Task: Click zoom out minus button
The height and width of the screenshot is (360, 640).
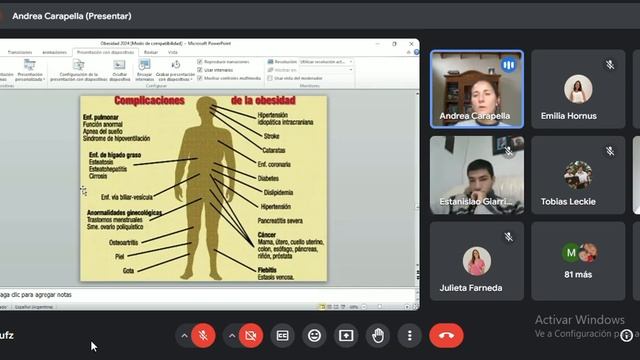Action: [364, 307]
